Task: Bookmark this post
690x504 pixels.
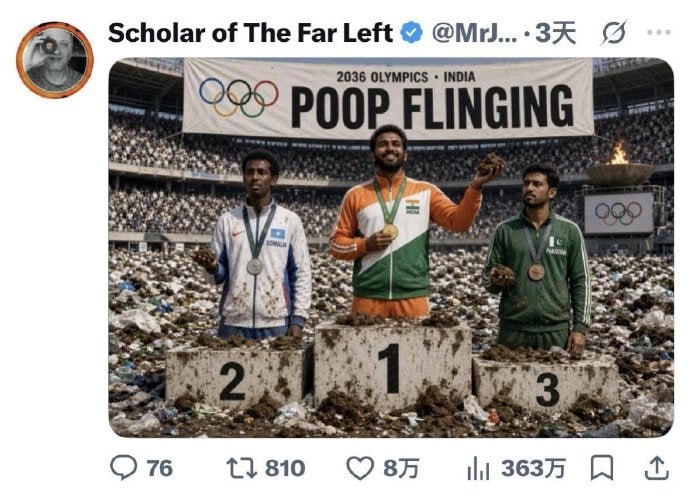Action: pos(602,468)
